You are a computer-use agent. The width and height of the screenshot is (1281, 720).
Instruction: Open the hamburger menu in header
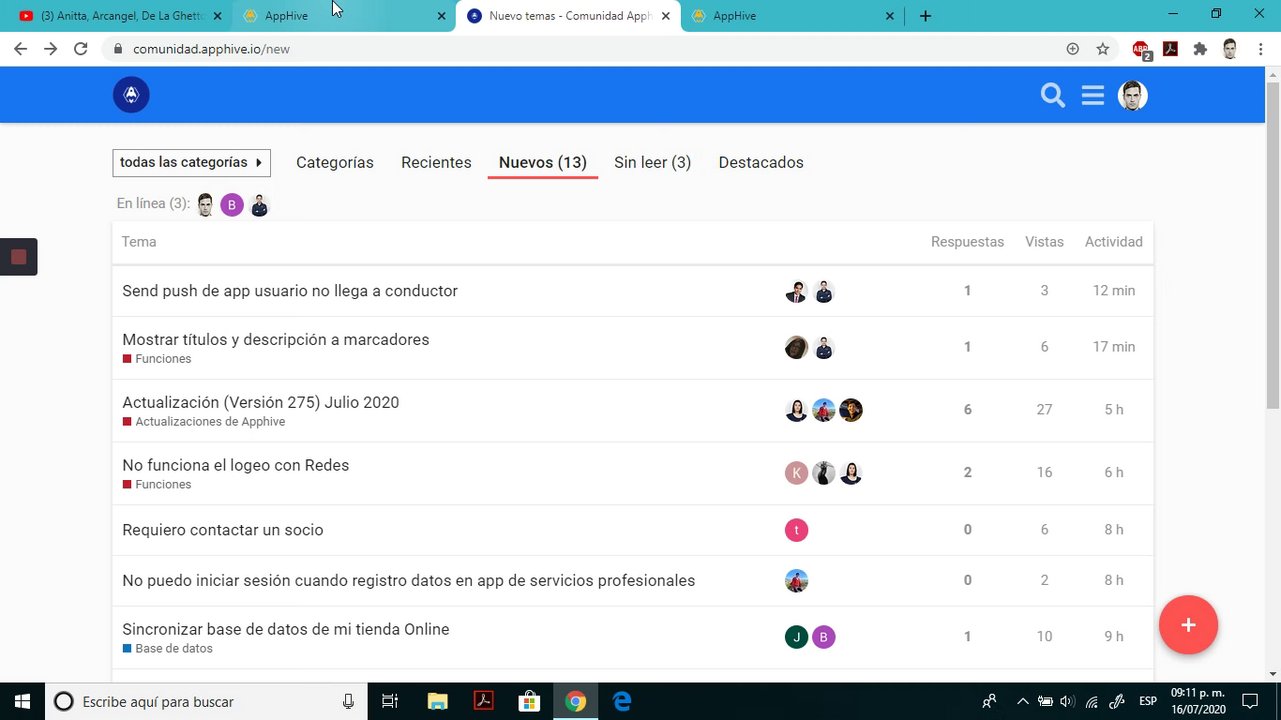[x=1092, y=95]
